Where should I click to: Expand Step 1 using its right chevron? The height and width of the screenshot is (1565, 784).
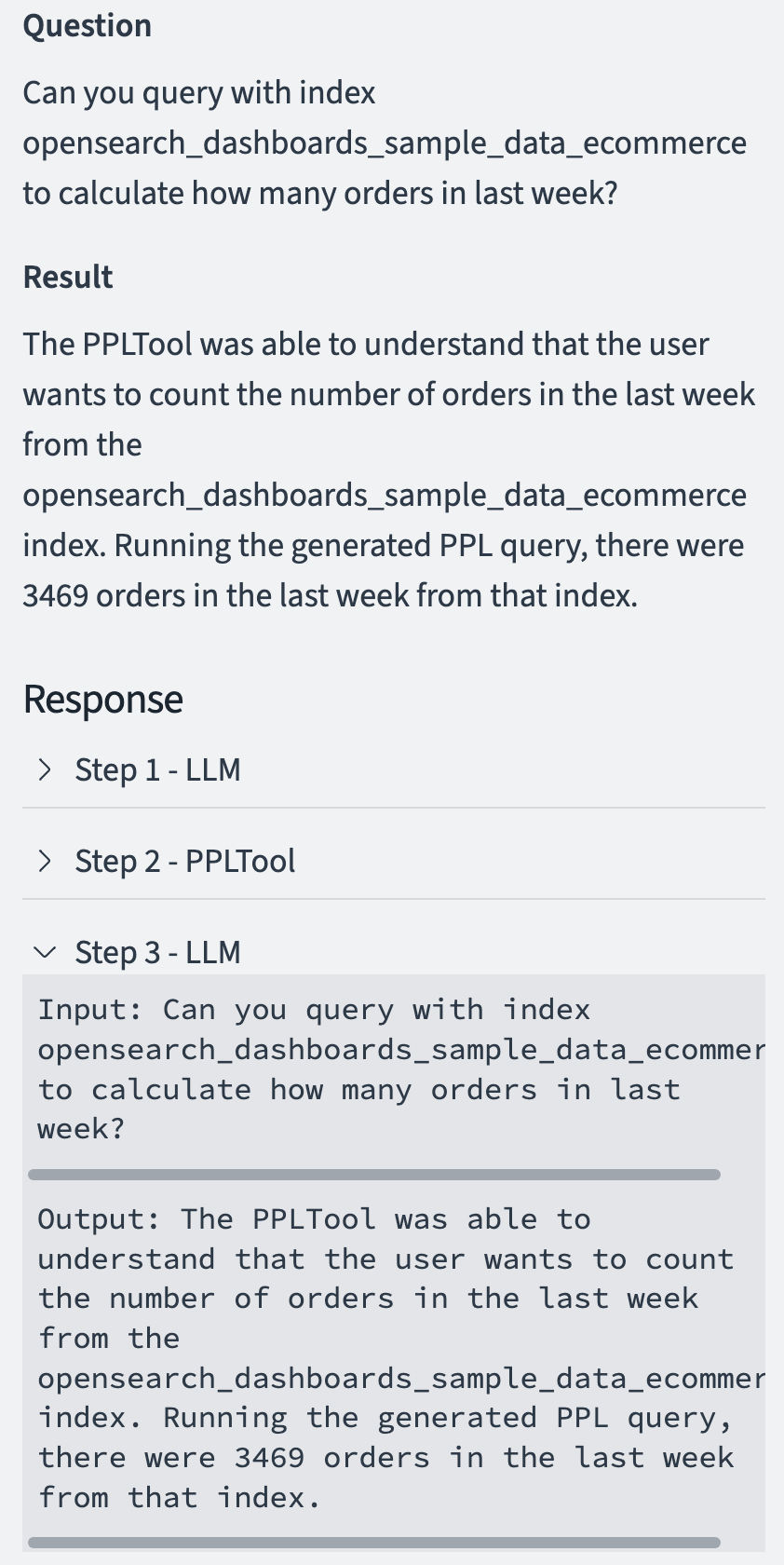click(45, 769)
